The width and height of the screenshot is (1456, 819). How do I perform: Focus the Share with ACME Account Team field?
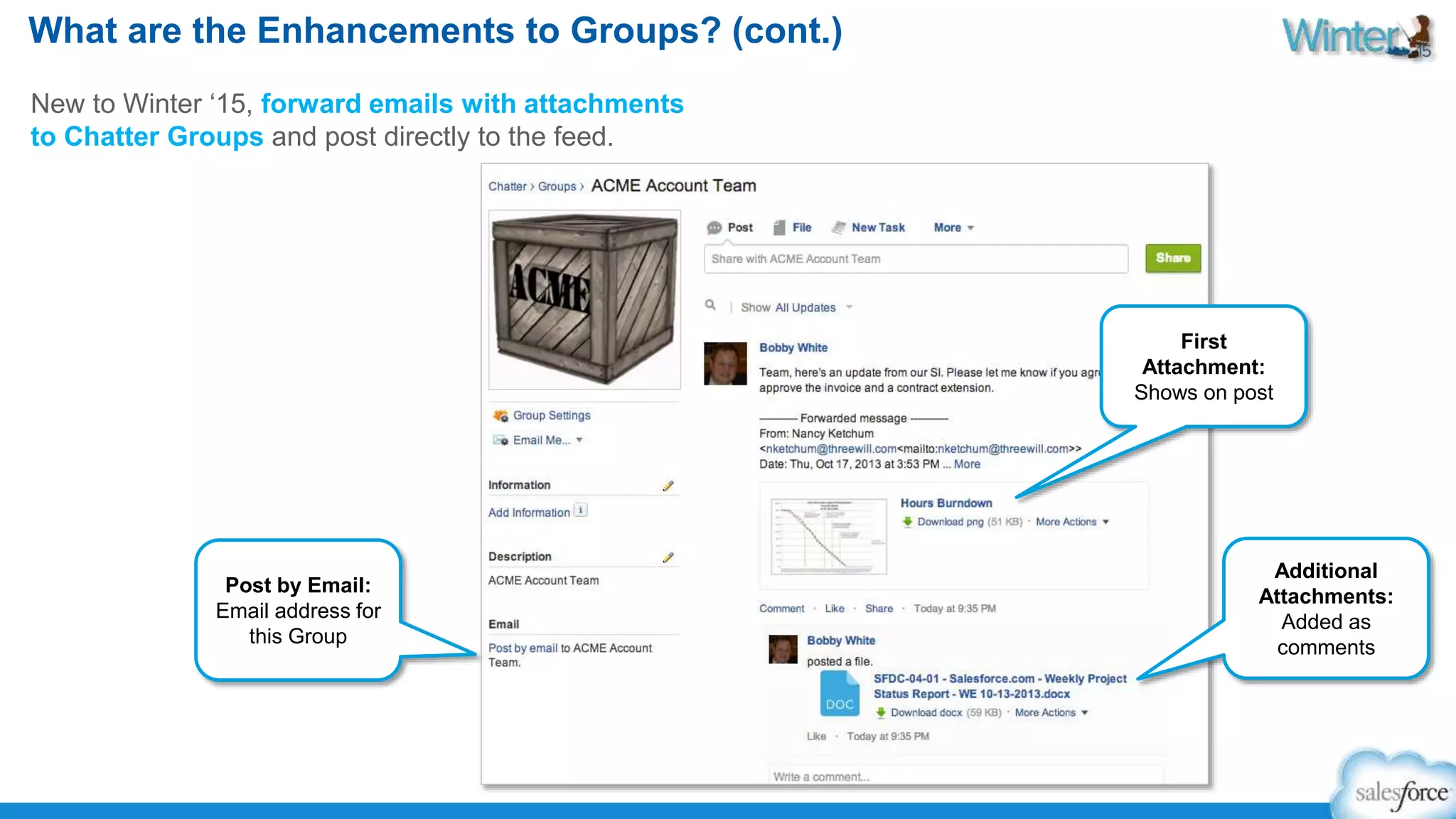916,259
